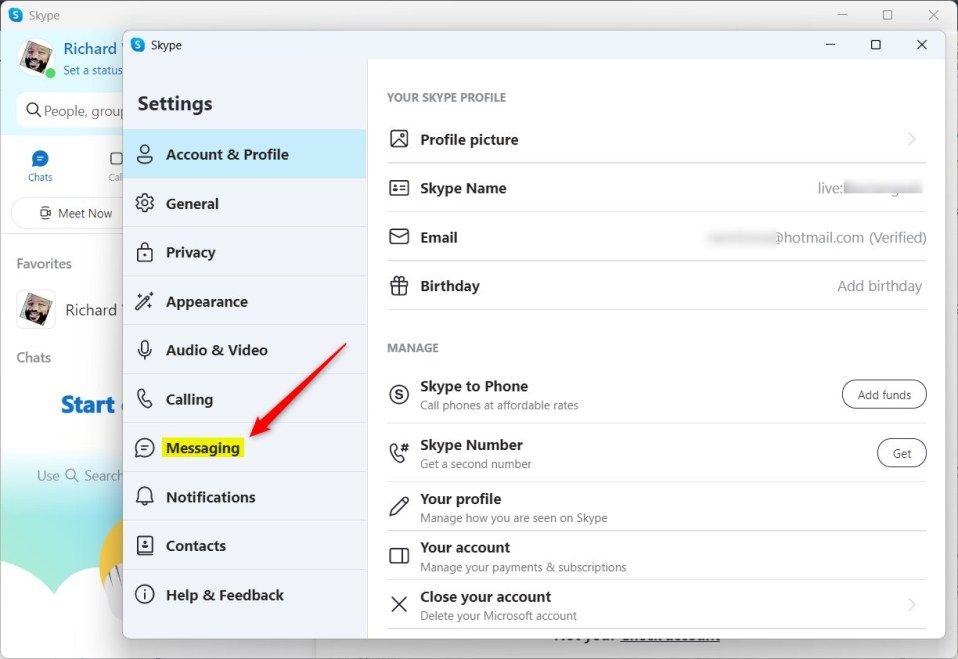Screen dimensions: 958x659
Task: Click Set a status in main window
Action: (93, 70)
